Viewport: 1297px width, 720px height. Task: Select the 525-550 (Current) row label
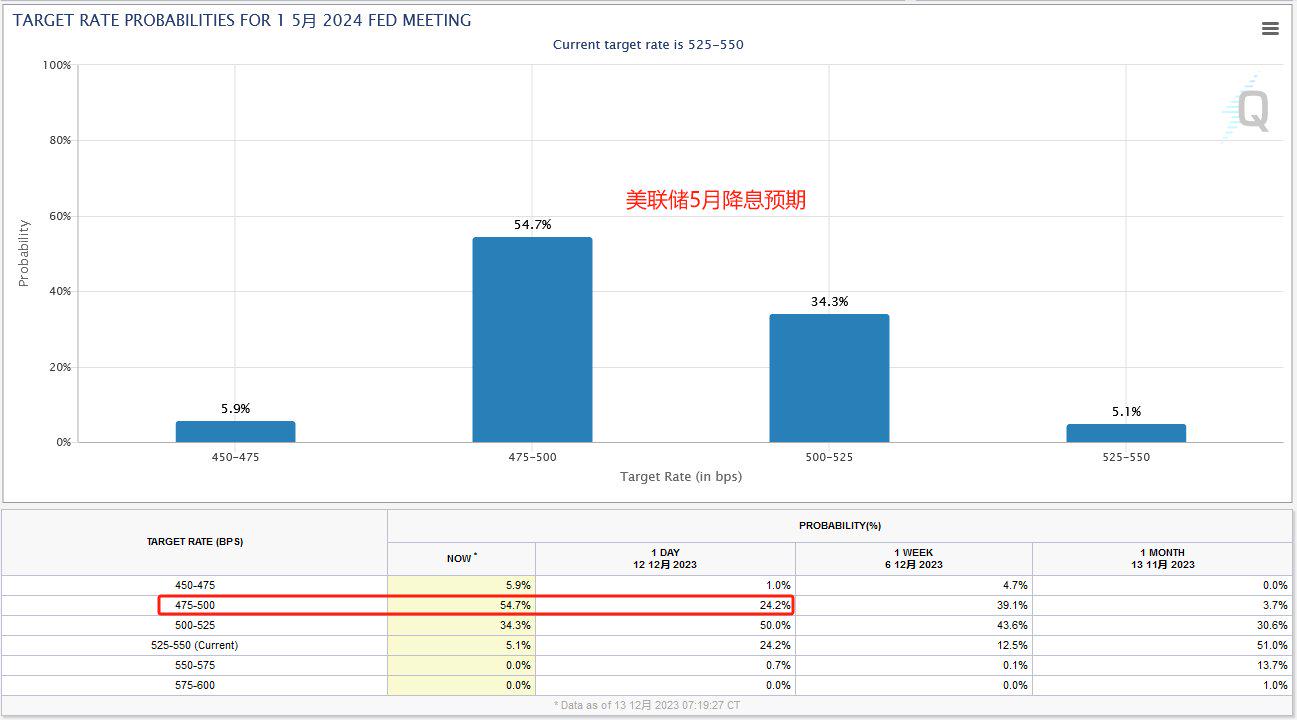[195, 645]
